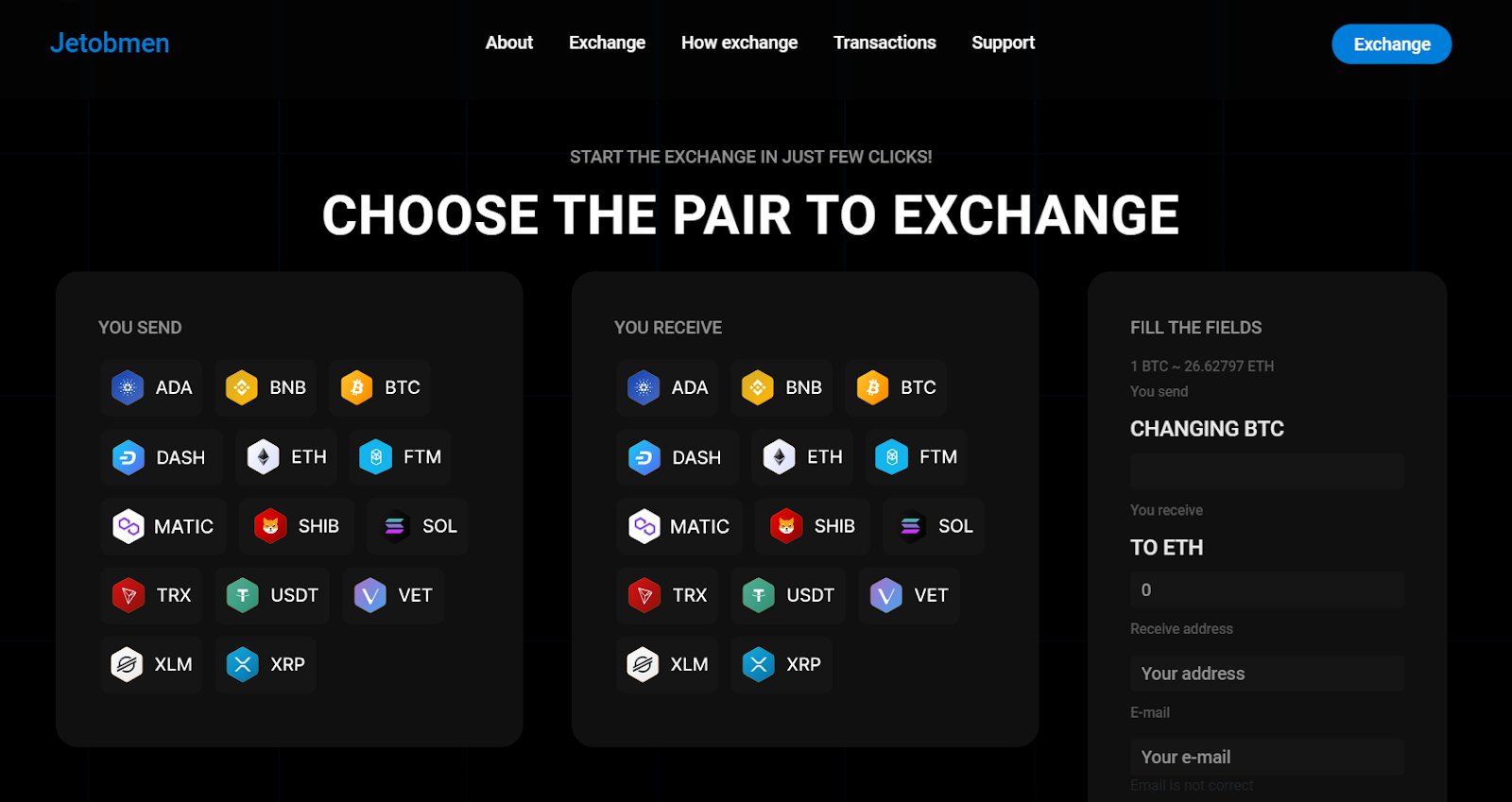Go to Transactions in navigation
The image size is (1512, 802).
click(x=885, y=43)
